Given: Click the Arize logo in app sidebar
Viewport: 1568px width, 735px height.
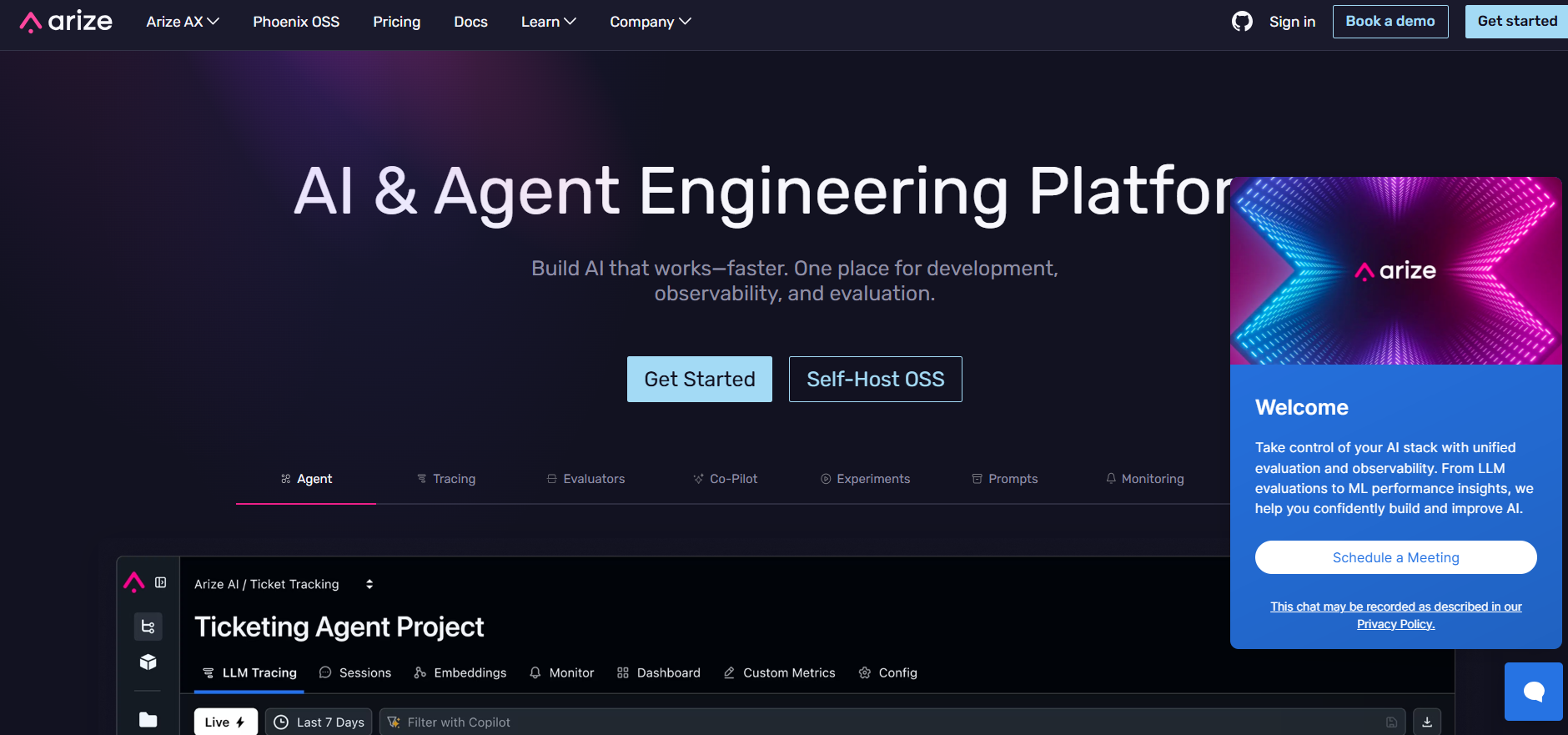Looking at the screenshot, I should (x=133, y=582).
